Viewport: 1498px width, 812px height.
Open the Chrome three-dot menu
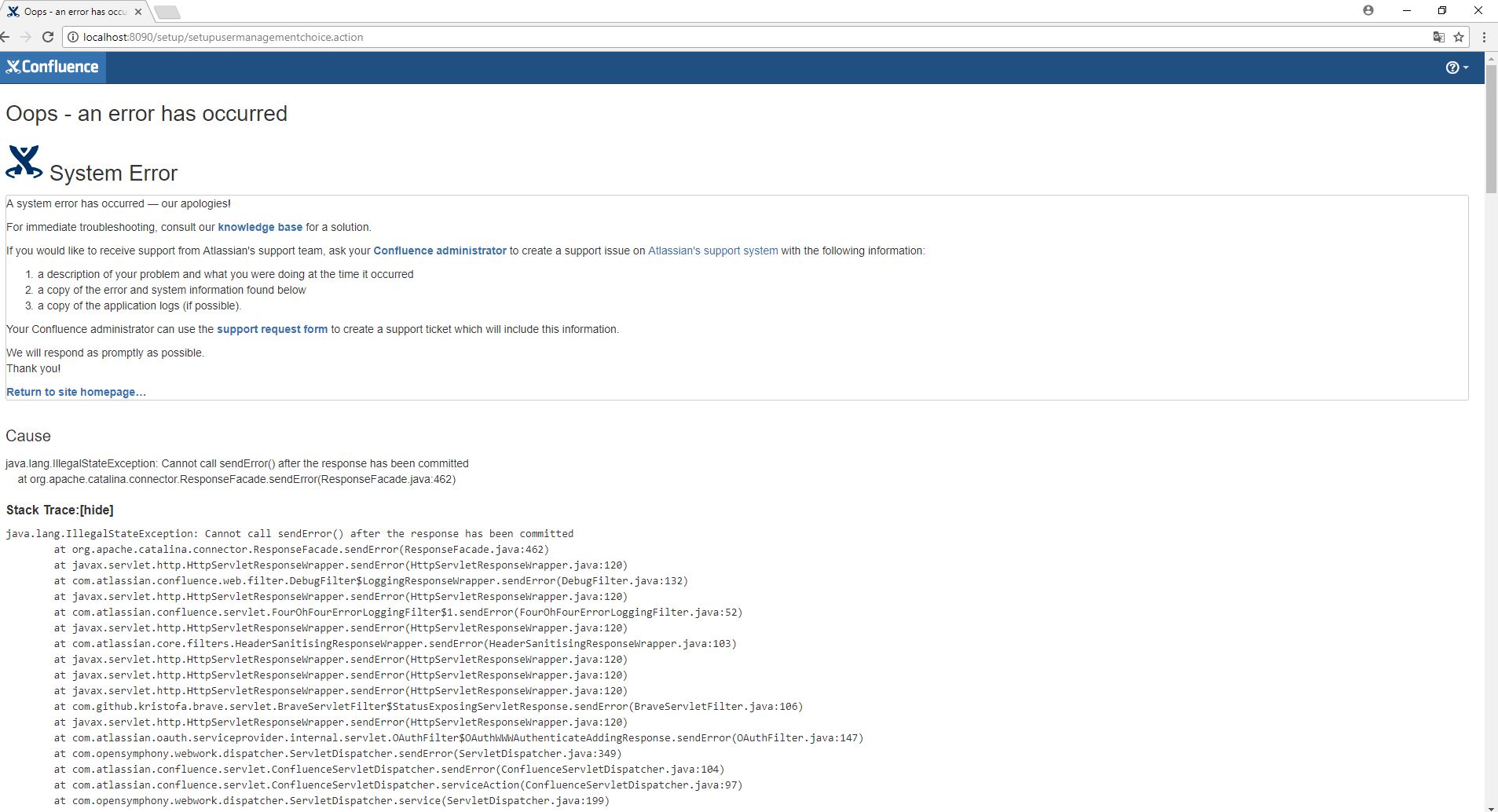point(1484,37)
